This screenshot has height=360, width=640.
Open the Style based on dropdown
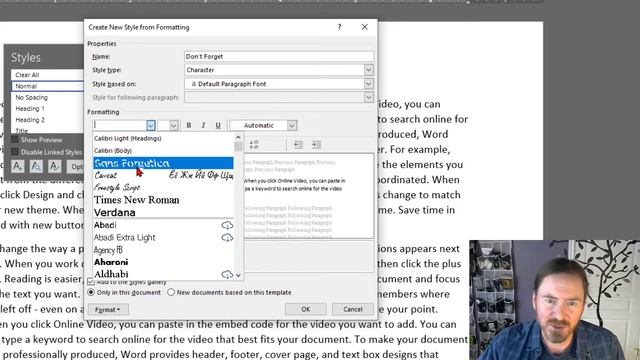[x=368, y=84]
